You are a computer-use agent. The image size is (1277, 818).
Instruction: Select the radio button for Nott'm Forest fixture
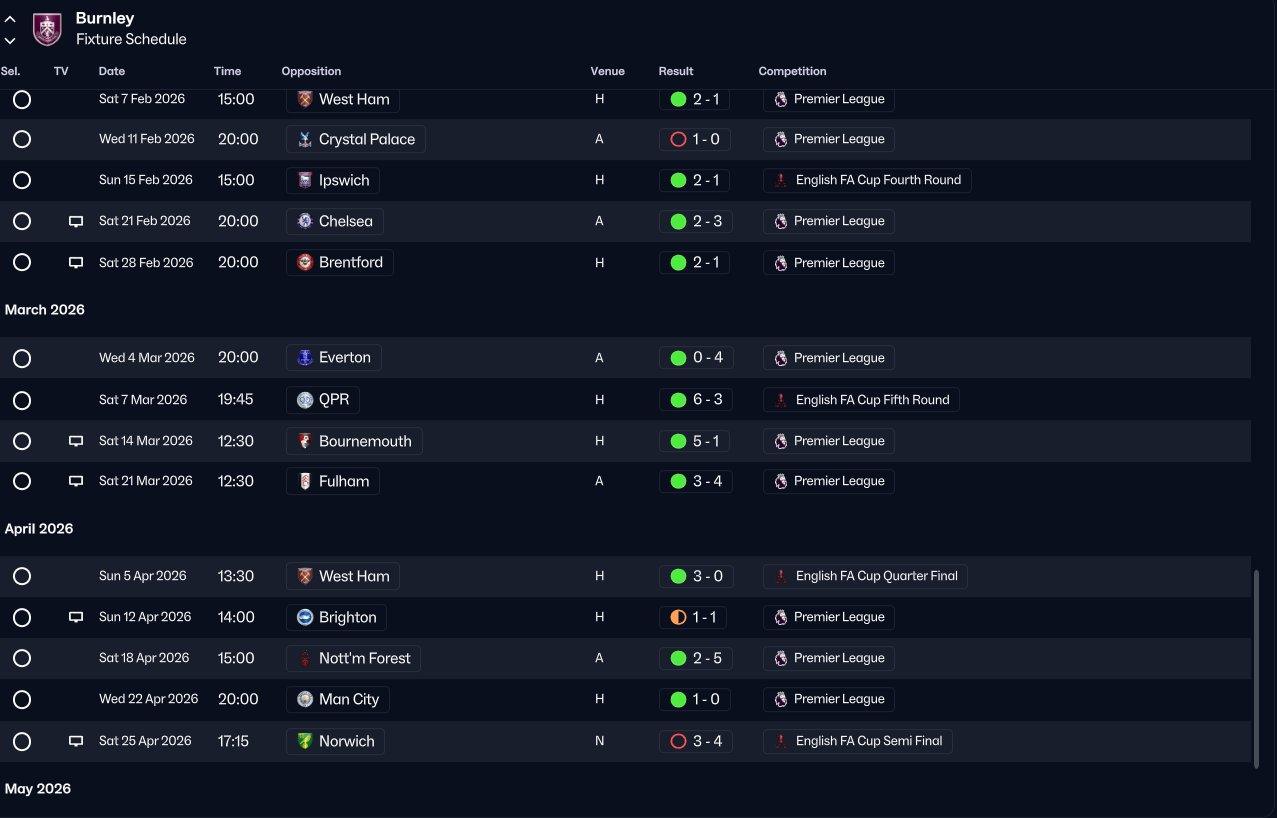click(22, 658)
